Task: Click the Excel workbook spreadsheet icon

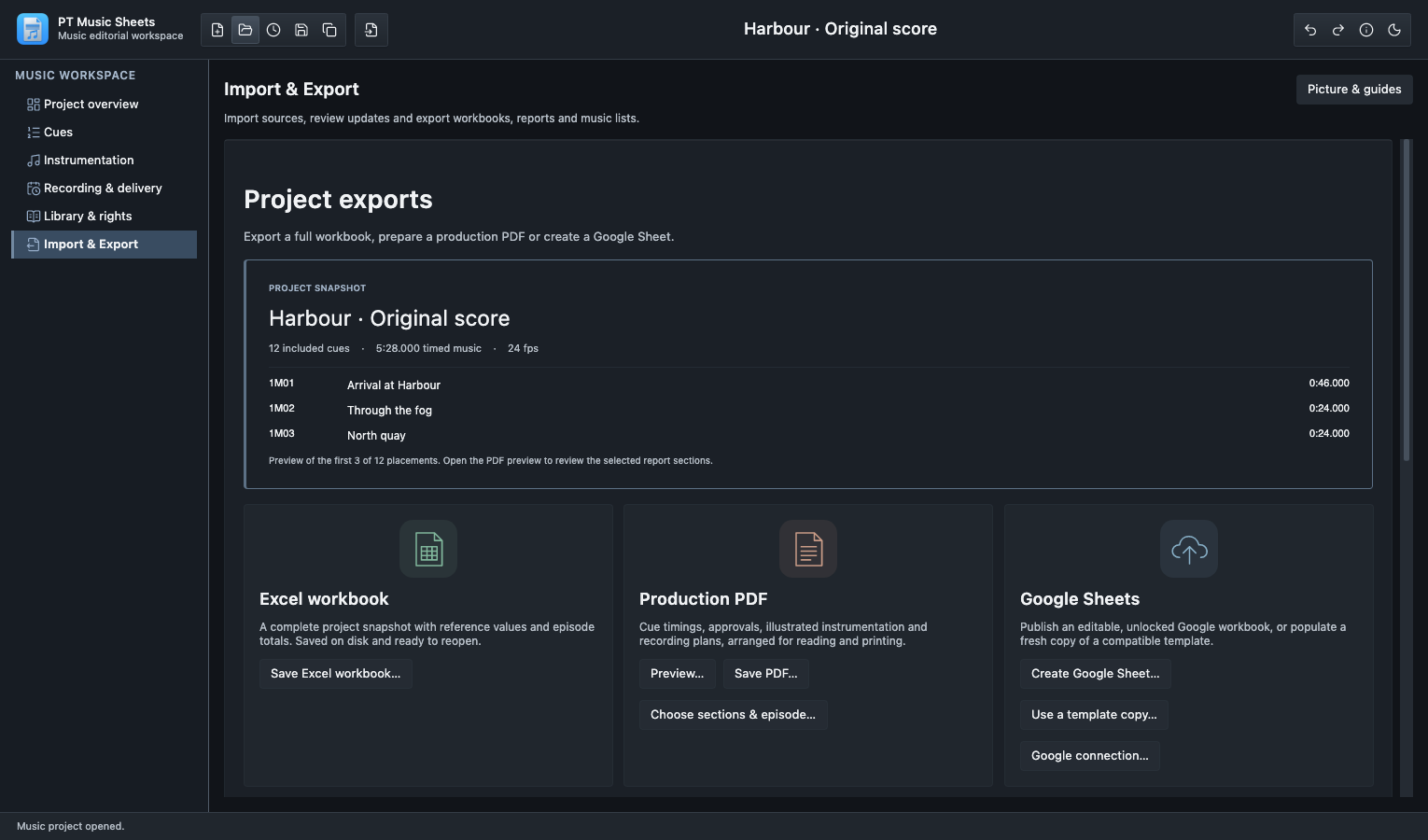Action: pos(428,549)
